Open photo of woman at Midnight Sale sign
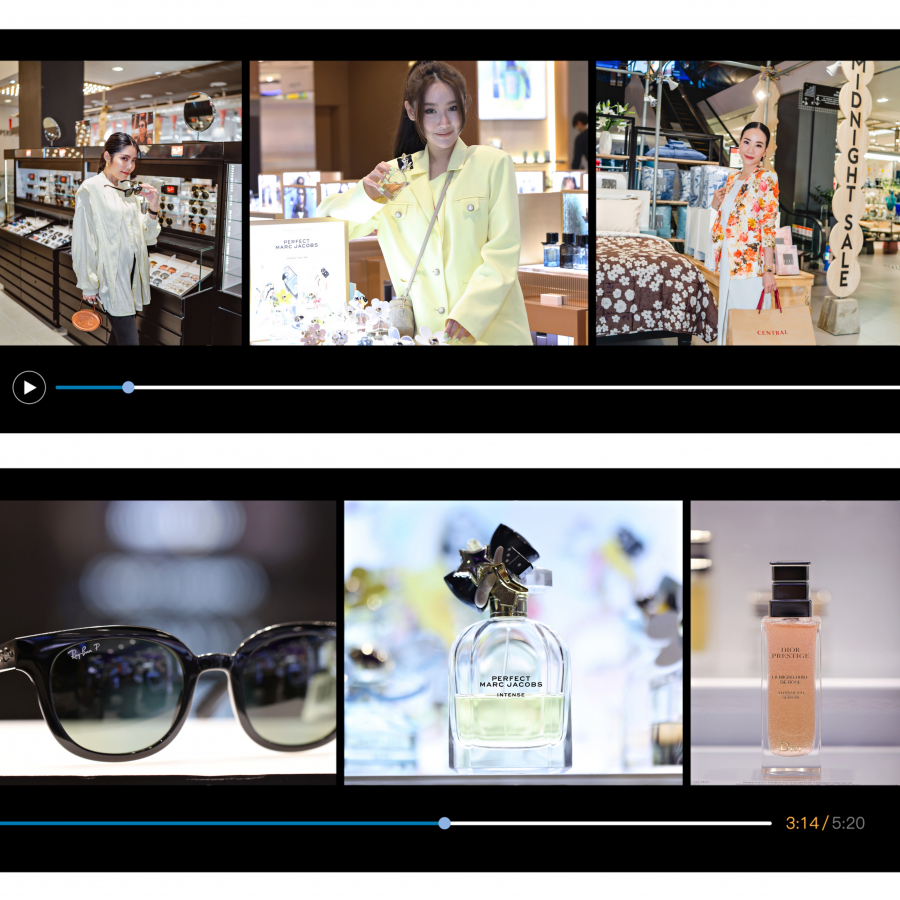The height and width of the screenshot is (900, 900). point(748,203)
